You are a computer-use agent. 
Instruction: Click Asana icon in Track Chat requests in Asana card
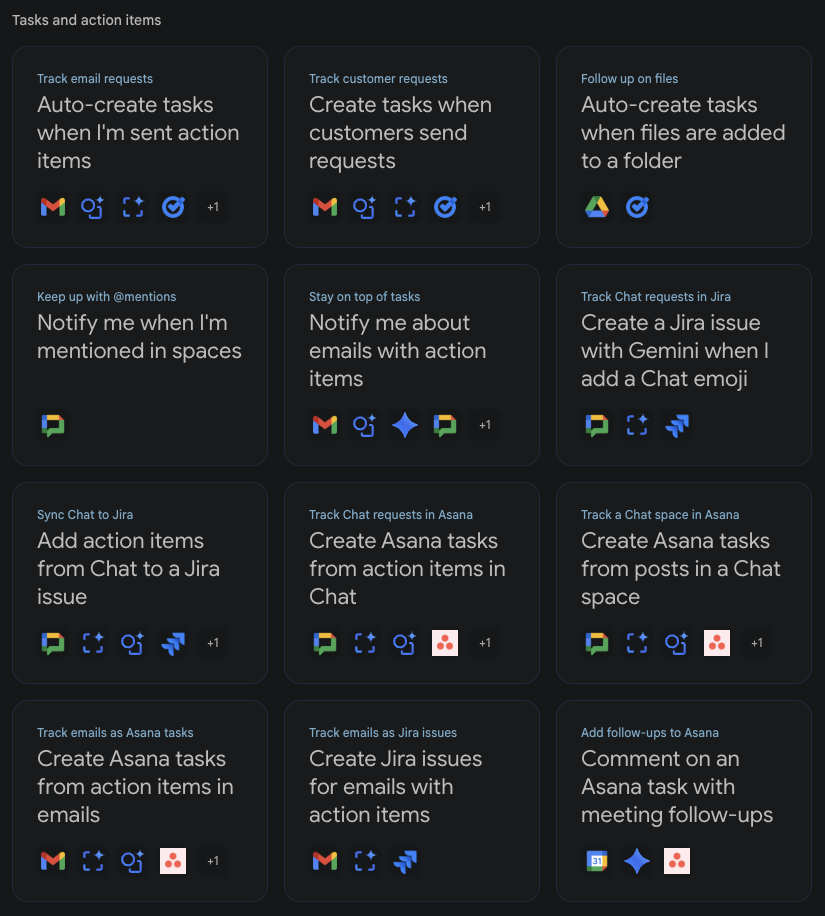pyautogui.click(x=445, y=643)
